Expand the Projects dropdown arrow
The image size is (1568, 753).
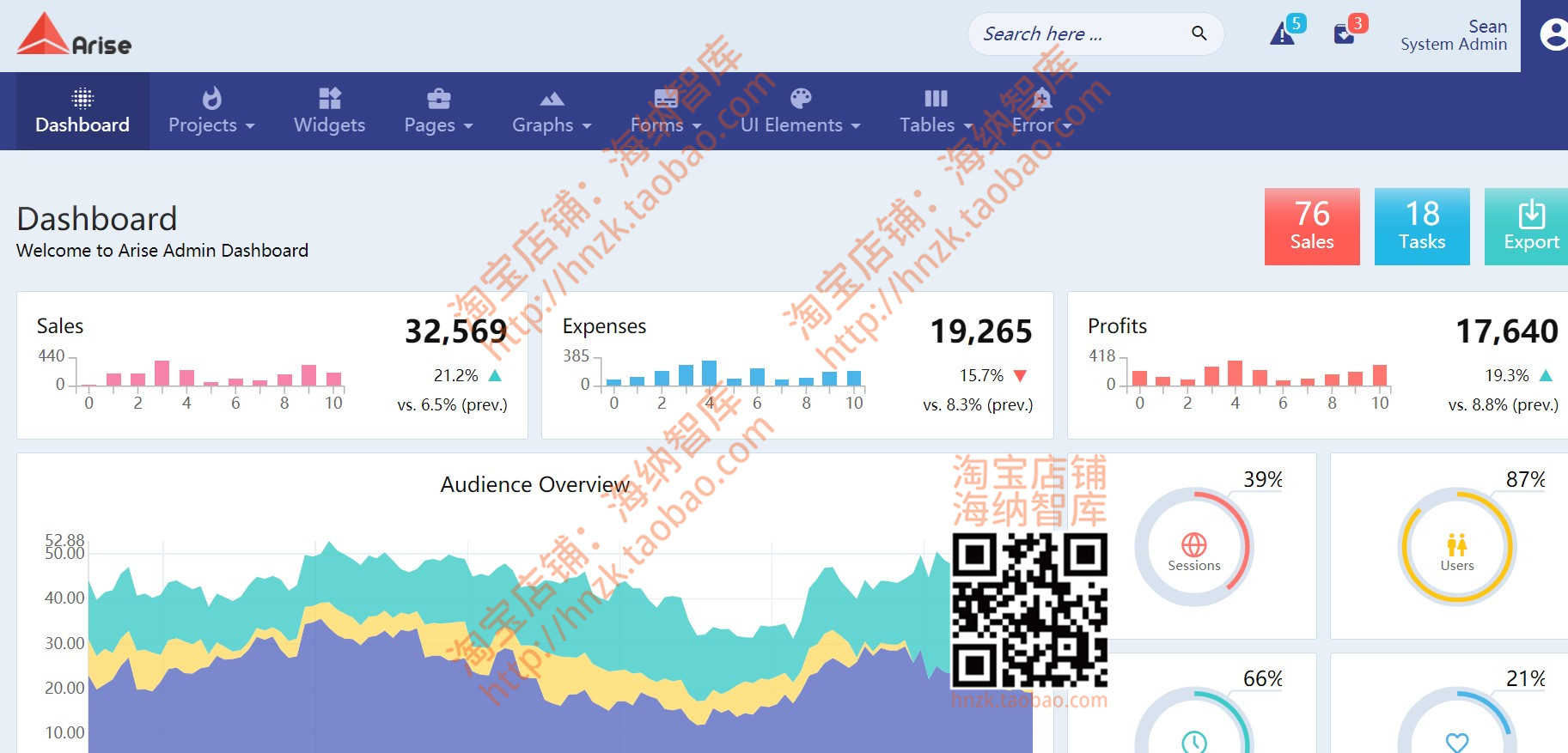(x=250, y=126)
